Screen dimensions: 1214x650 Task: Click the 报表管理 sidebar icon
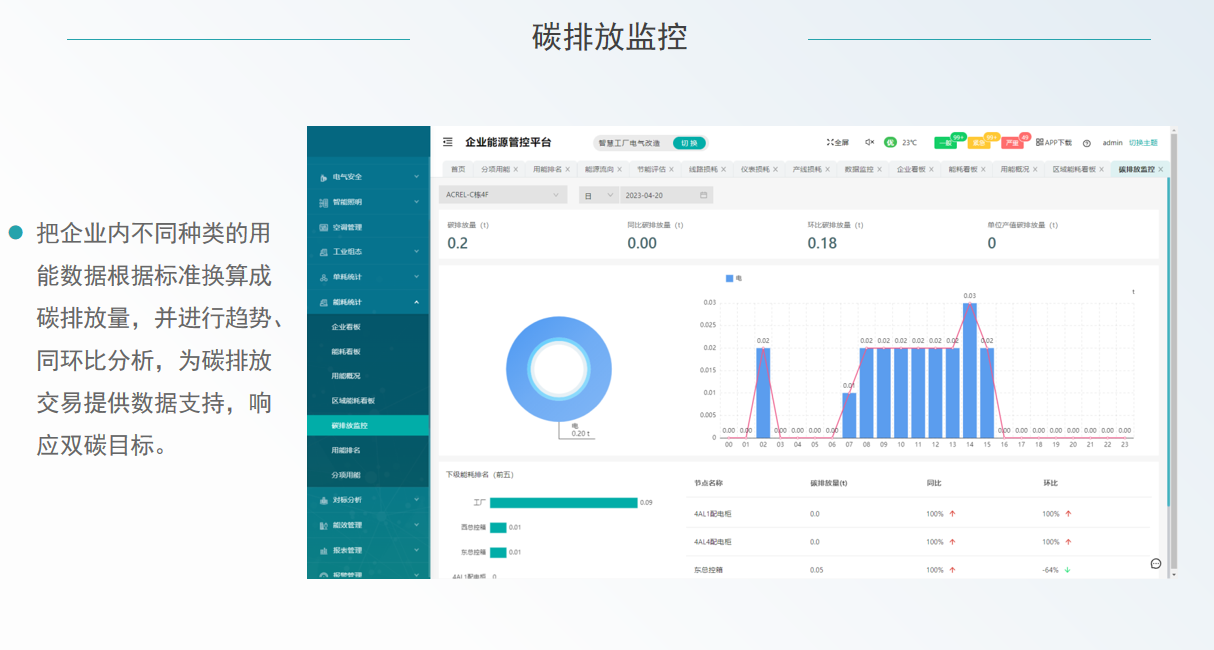323,550
